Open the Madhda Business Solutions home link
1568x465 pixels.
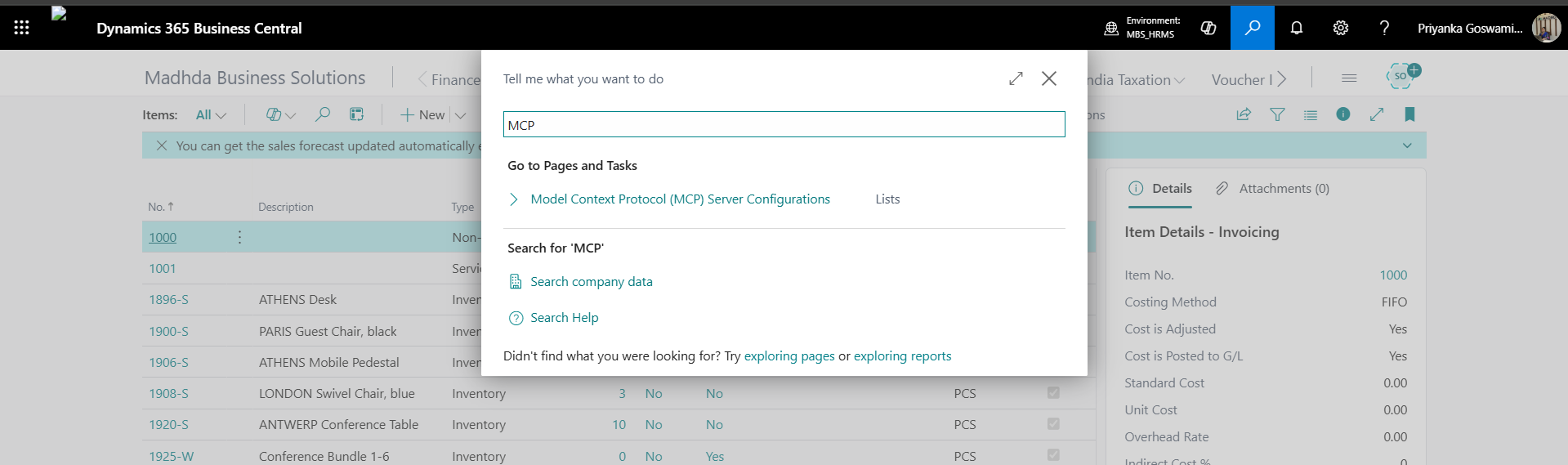tap(255, 78)
